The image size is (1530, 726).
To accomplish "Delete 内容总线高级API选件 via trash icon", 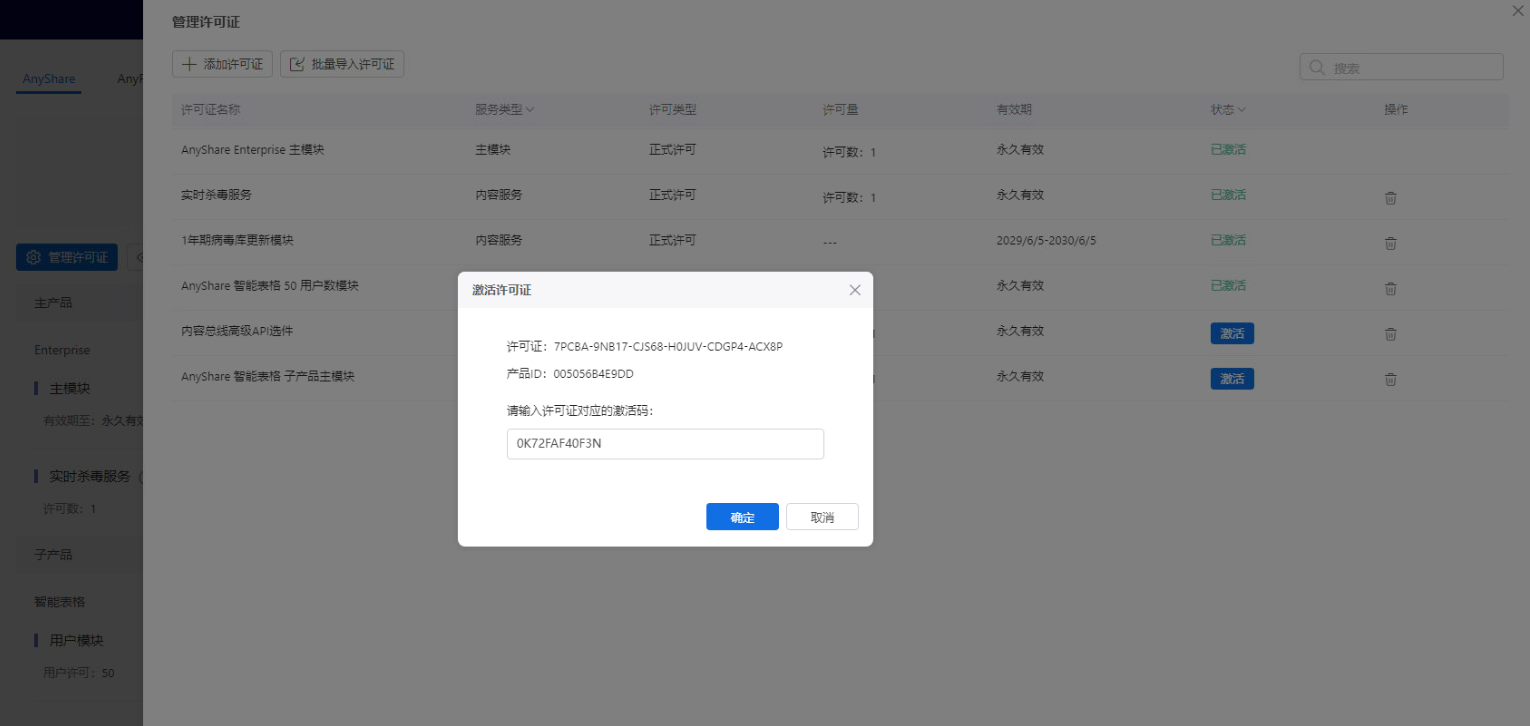I will click(x=1390, y=334).
